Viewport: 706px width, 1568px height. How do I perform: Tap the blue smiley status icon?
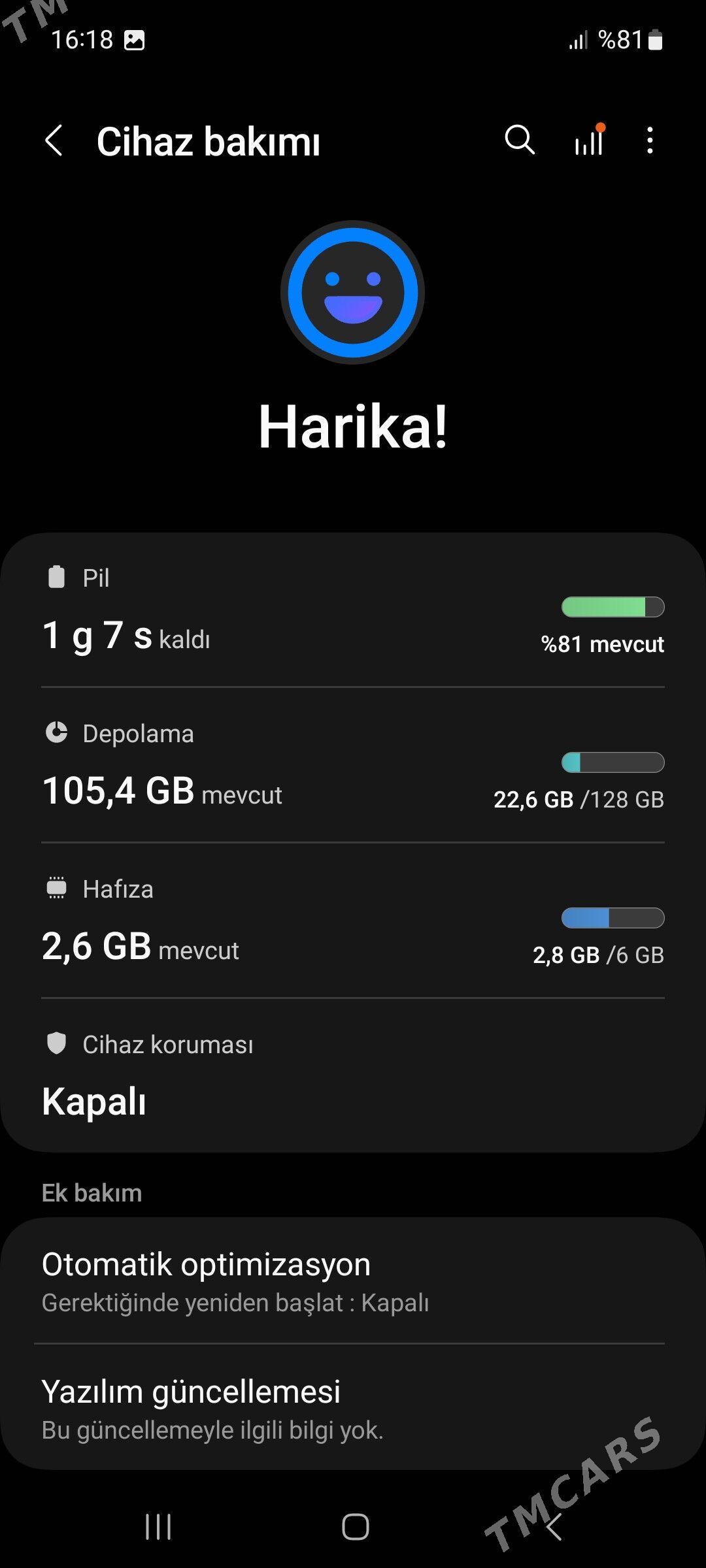click(353, 292)
